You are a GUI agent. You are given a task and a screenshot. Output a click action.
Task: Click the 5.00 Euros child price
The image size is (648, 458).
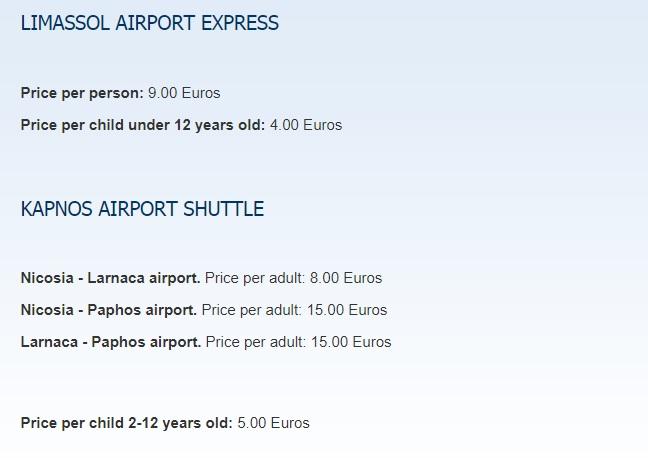pyautogui.click(x=274, y=423)
